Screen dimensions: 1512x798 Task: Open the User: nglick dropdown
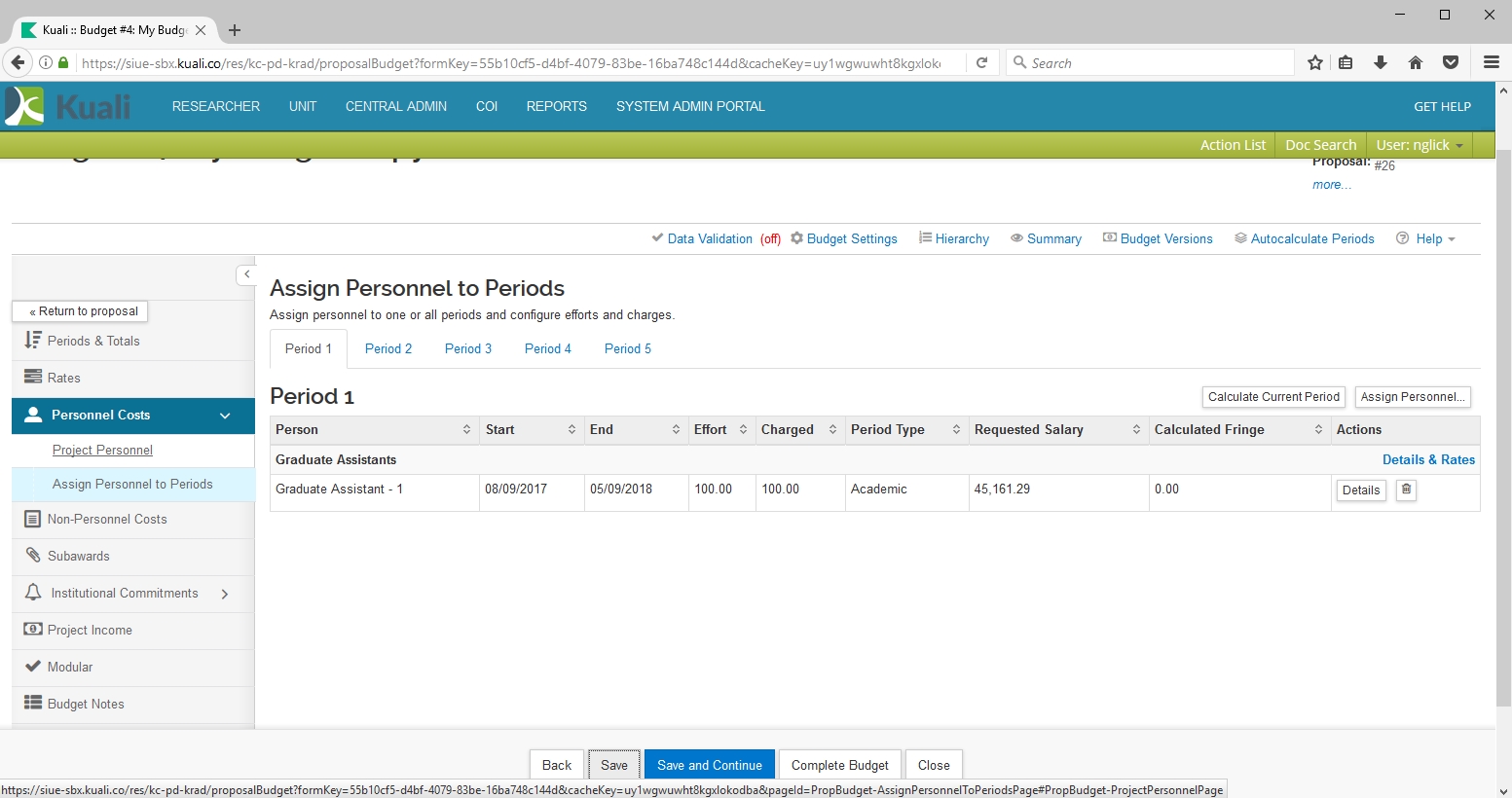pyautogui.click(x=1419, y=145)
